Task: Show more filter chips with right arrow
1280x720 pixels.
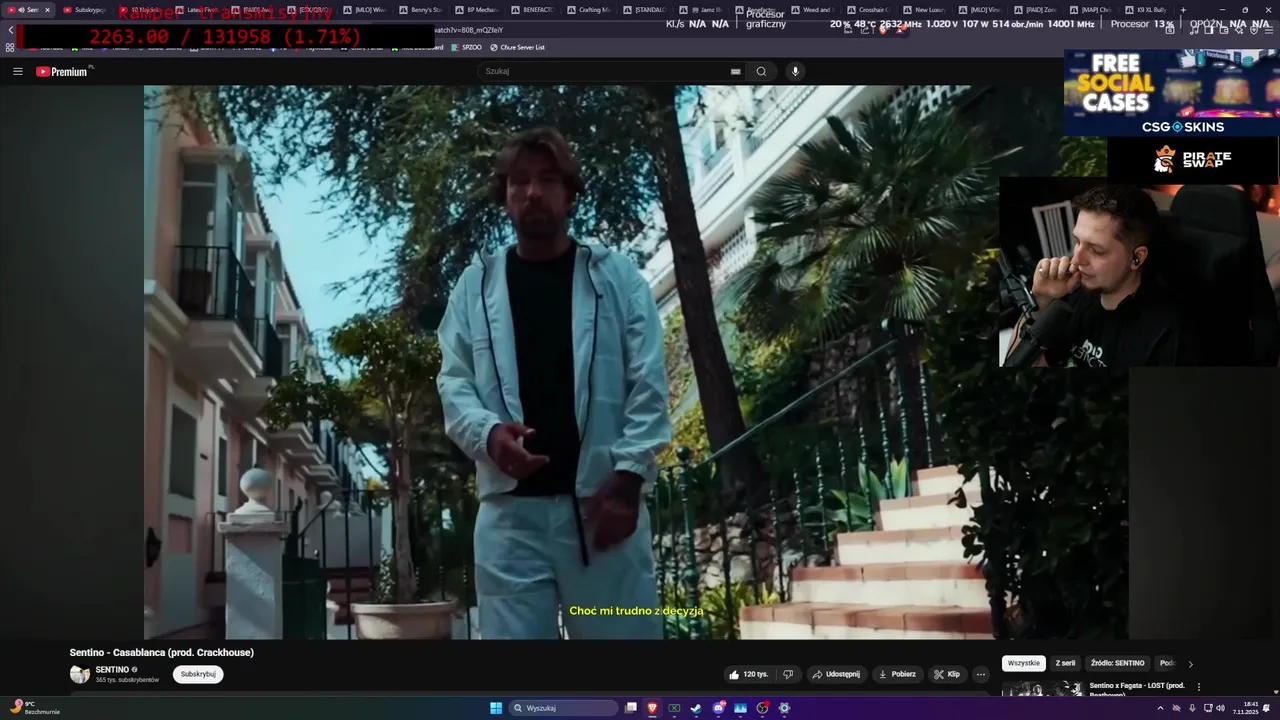Action: click(x=1190, y=663)
